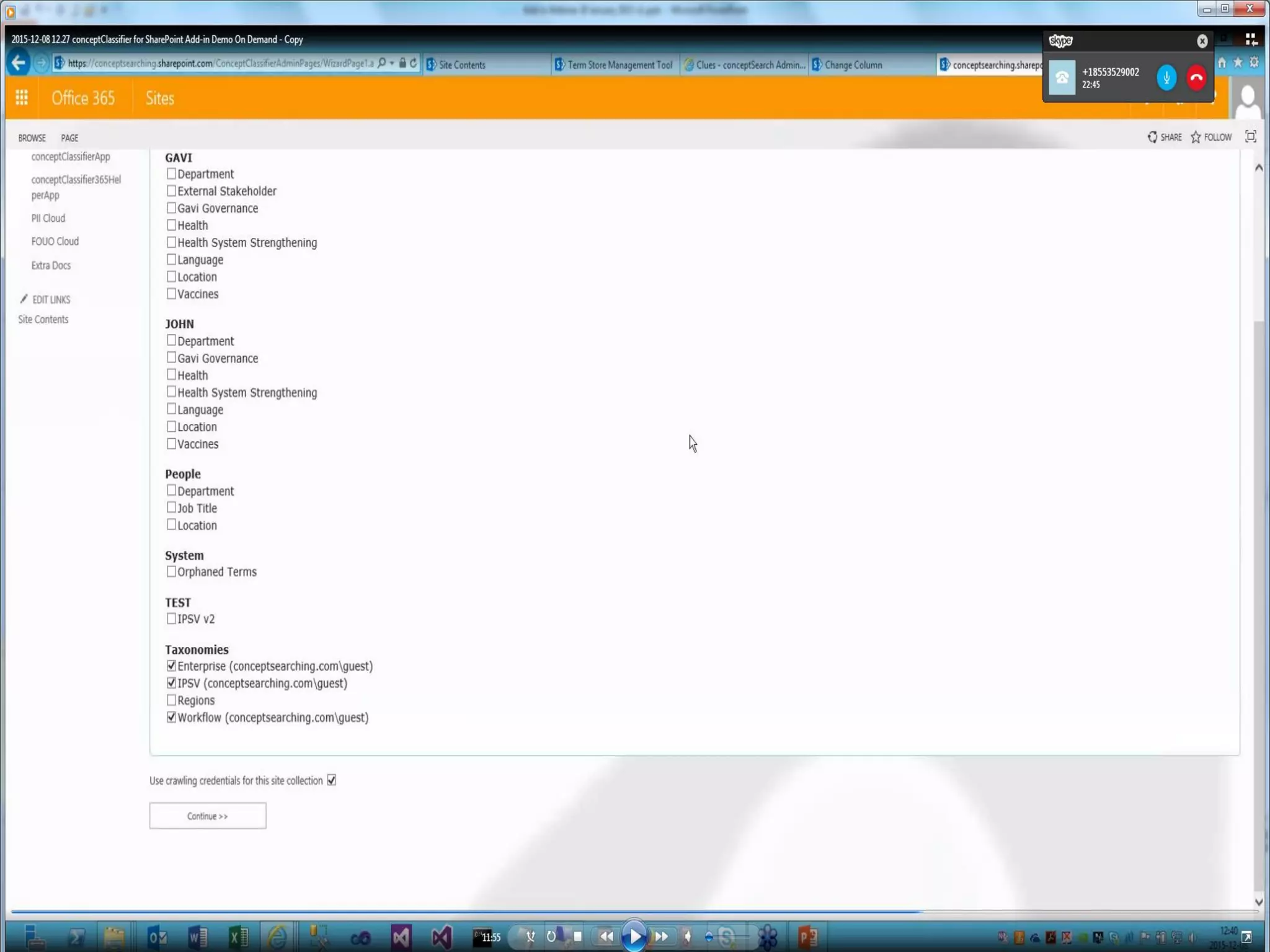Viewport: 1270px width, 952px height.
Task: Open Word from the taskbar
Action: (x=197, y=937)
